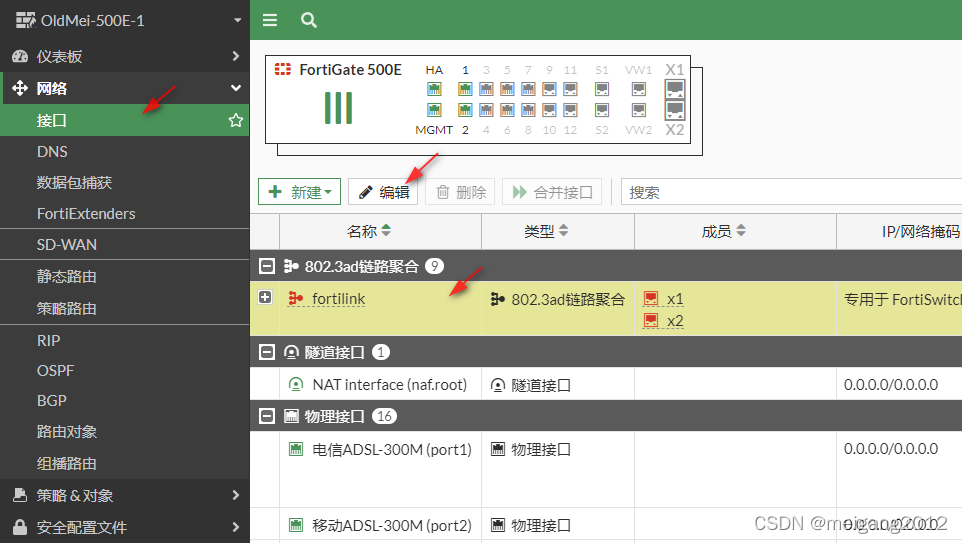Select port 2 on FortiGate faceplate
Viewport: 962px width, 543px height.
(x=465, y=110)
